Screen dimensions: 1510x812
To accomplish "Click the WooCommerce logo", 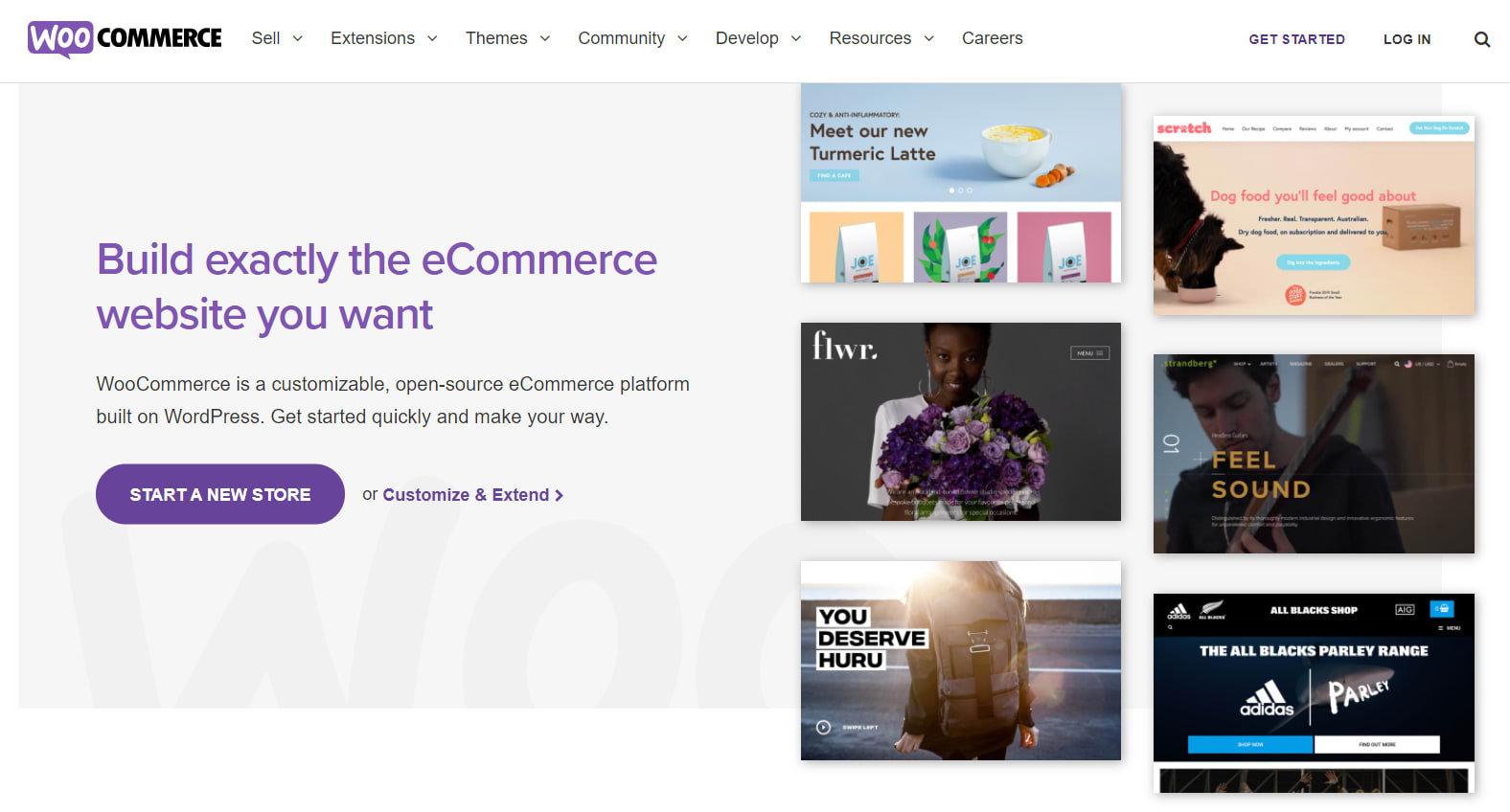I will (125, 38).
